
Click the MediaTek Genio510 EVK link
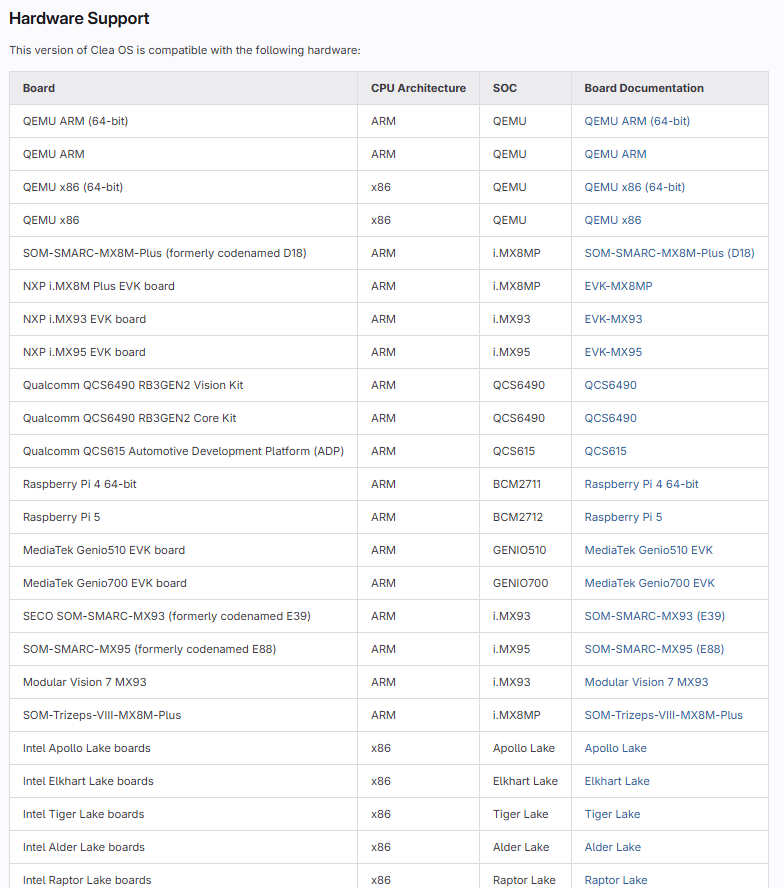(648, 550)
